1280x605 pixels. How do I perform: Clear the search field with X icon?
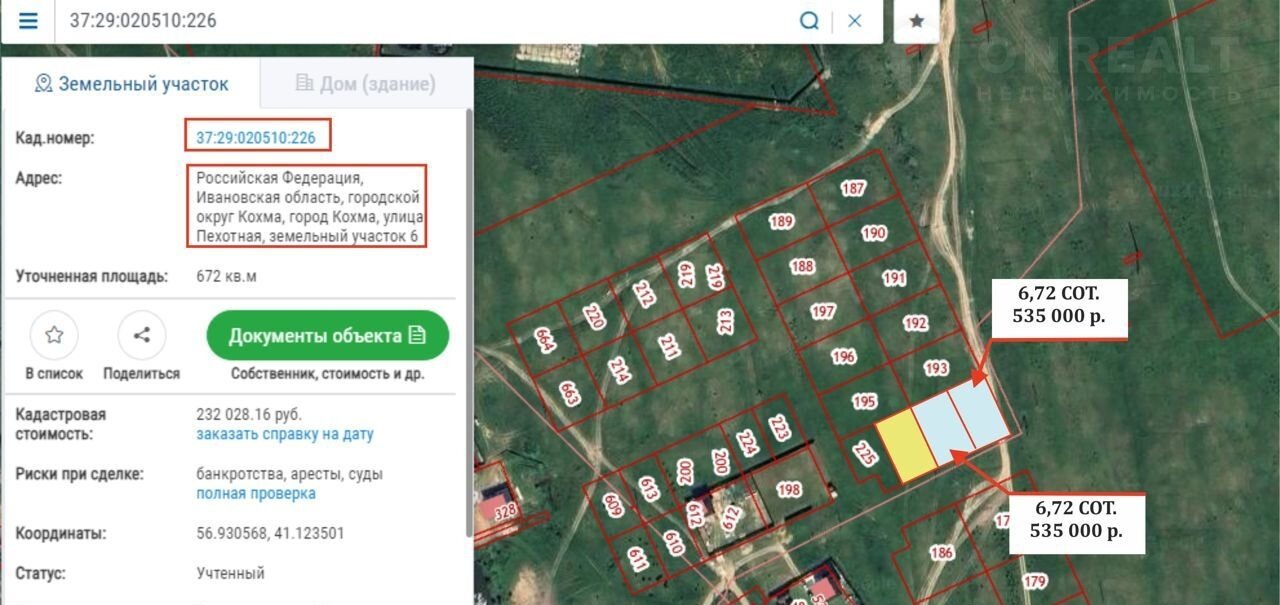click(x=855, y=21)
